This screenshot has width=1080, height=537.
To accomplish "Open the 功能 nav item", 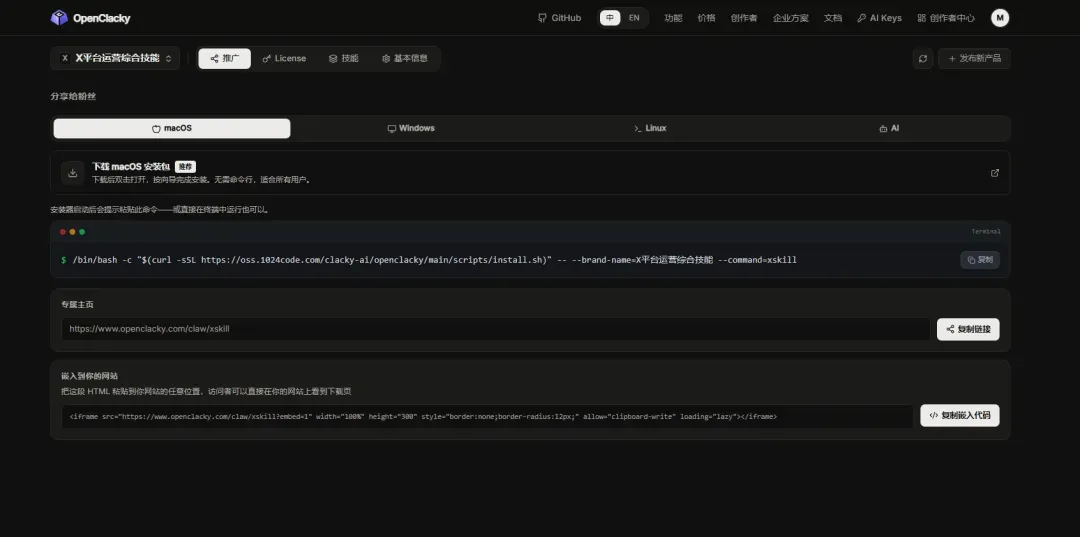I will coord(673,18).
